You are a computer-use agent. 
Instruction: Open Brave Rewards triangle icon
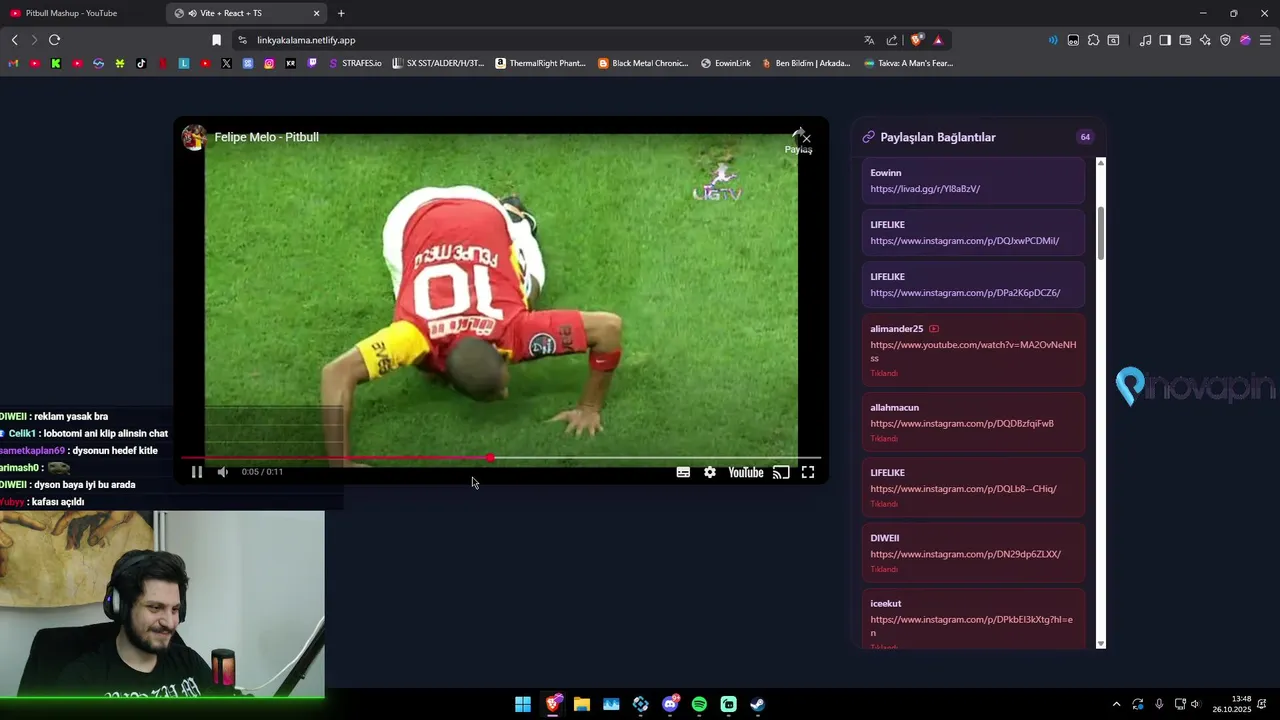coord(938,40)
